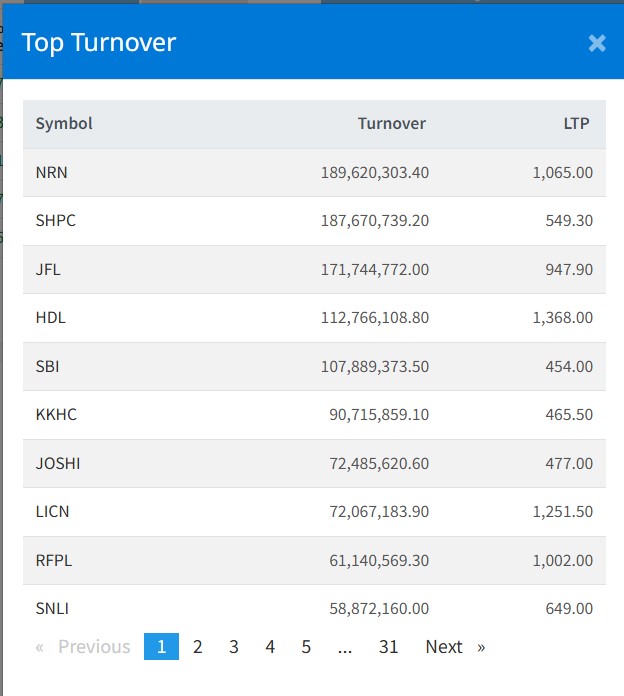
Task: Click the JFL symbol entry
Action: point(48,270)
